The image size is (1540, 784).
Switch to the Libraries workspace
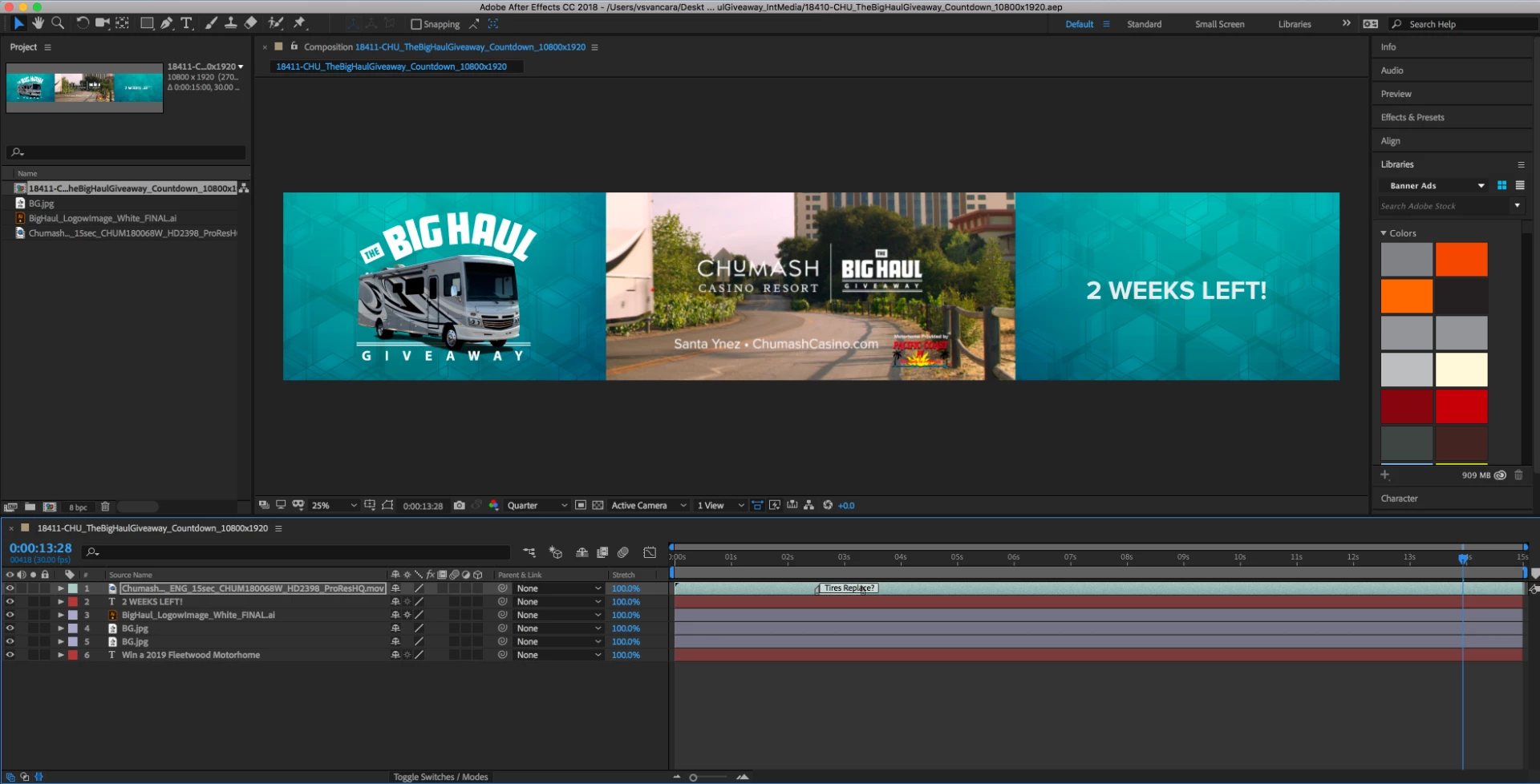point(1295,24)
